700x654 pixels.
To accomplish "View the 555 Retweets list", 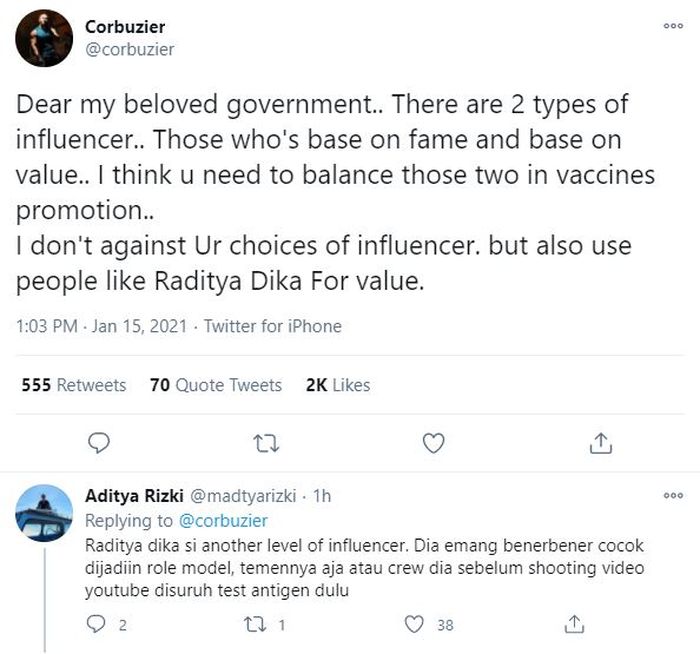I will coord(74,385).
